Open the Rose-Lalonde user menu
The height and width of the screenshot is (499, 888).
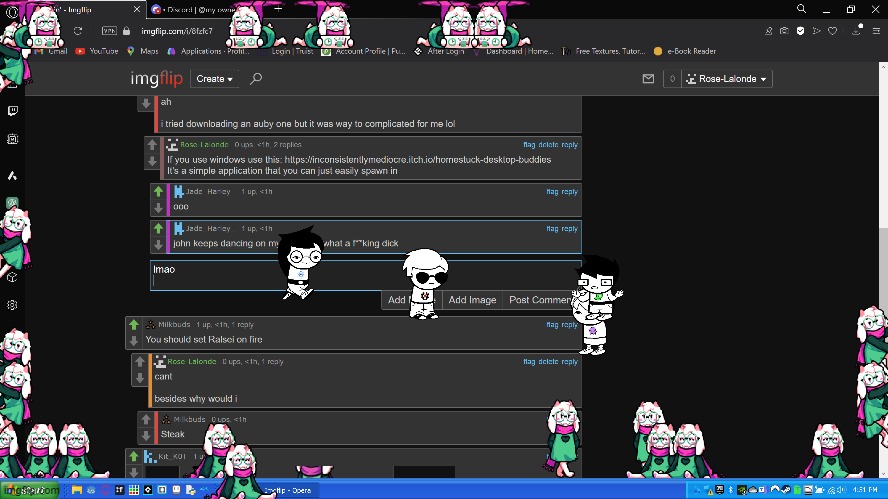click(x=727, y=79)
